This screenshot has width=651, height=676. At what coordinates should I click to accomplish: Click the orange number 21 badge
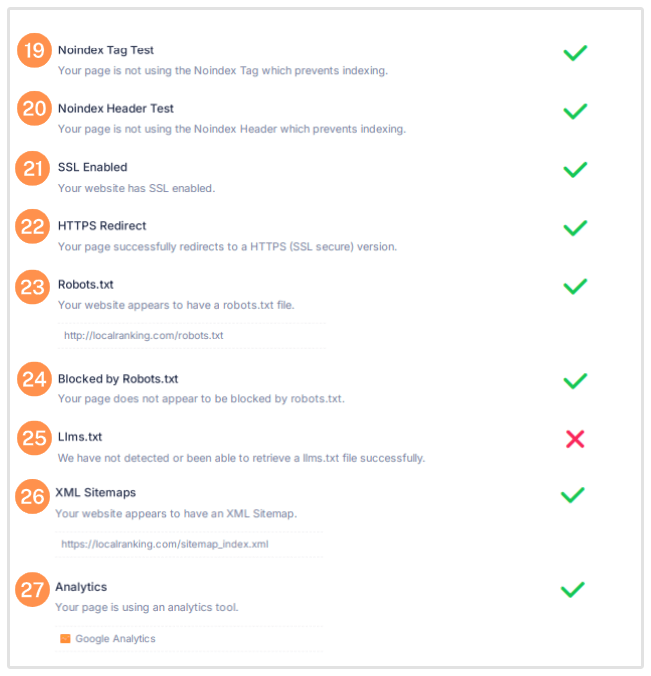click(x=34, y=168)
